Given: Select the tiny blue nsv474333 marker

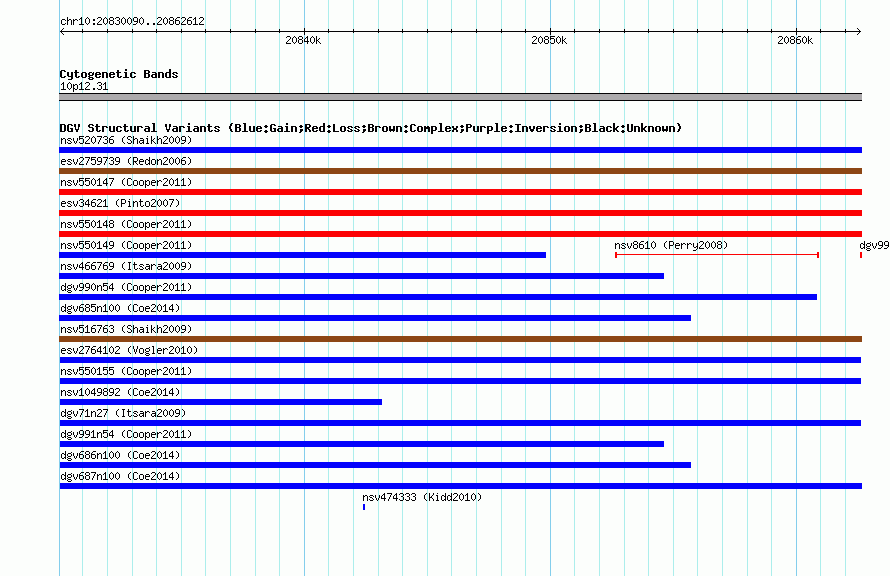Looking at the screenshot, I should 364,507.
